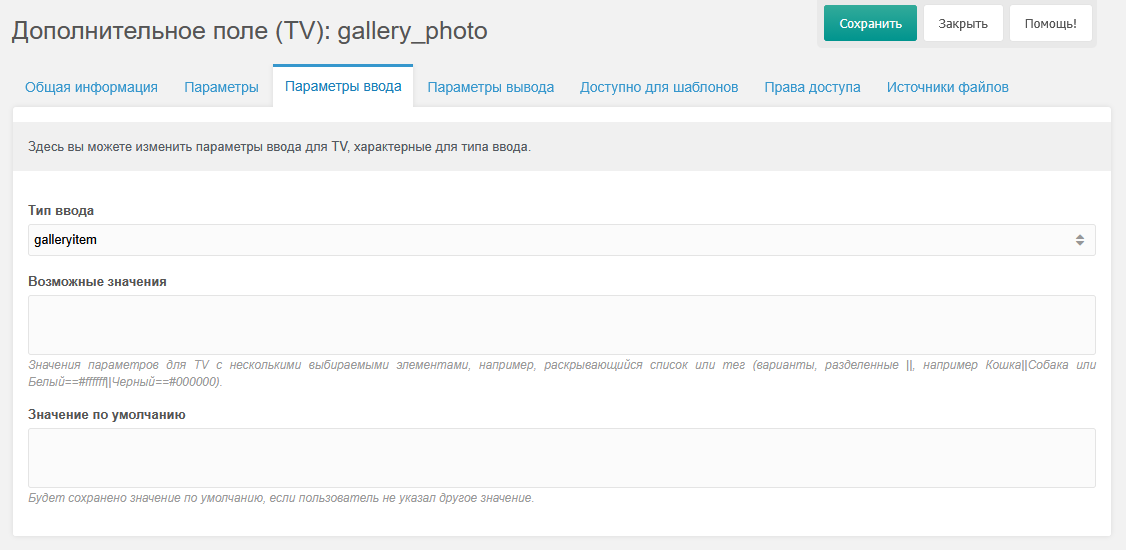Click the Тип ввода label
Image resolution: width=1126 pixels, height=550 pixels.
coord(61,211)
